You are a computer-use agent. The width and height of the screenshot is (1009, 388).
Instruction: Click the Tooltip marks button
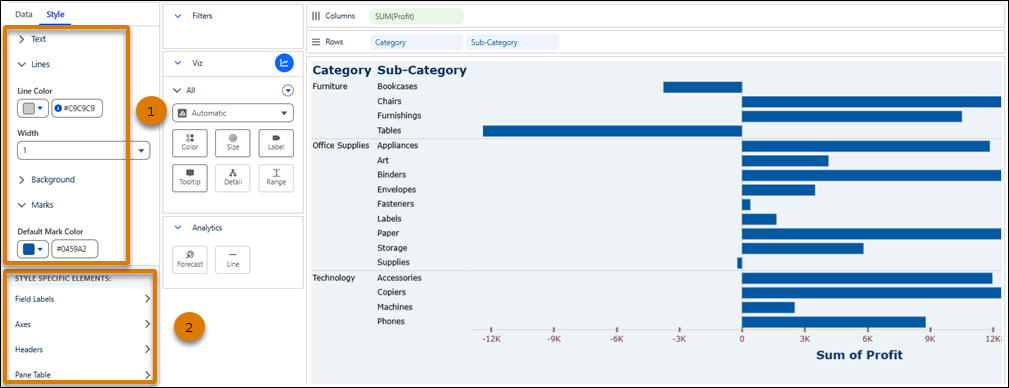[x=190, y=178]
